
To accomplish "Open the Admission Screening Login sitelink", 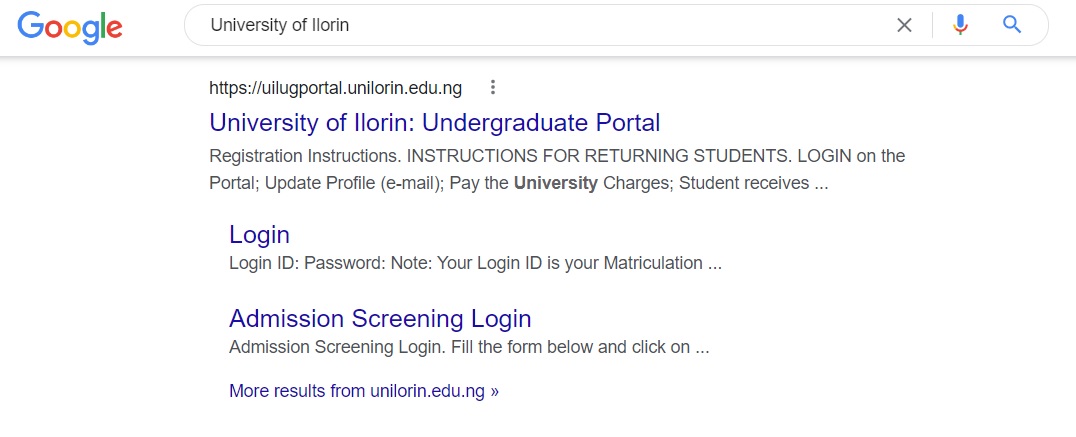I will point(380,319).
